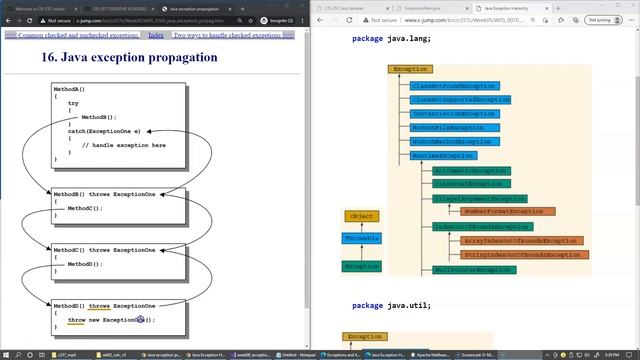This screenshot has height=360, width=640.
Task: Click Chrome address bar URL c-jump.com
Action: [150, 20]
